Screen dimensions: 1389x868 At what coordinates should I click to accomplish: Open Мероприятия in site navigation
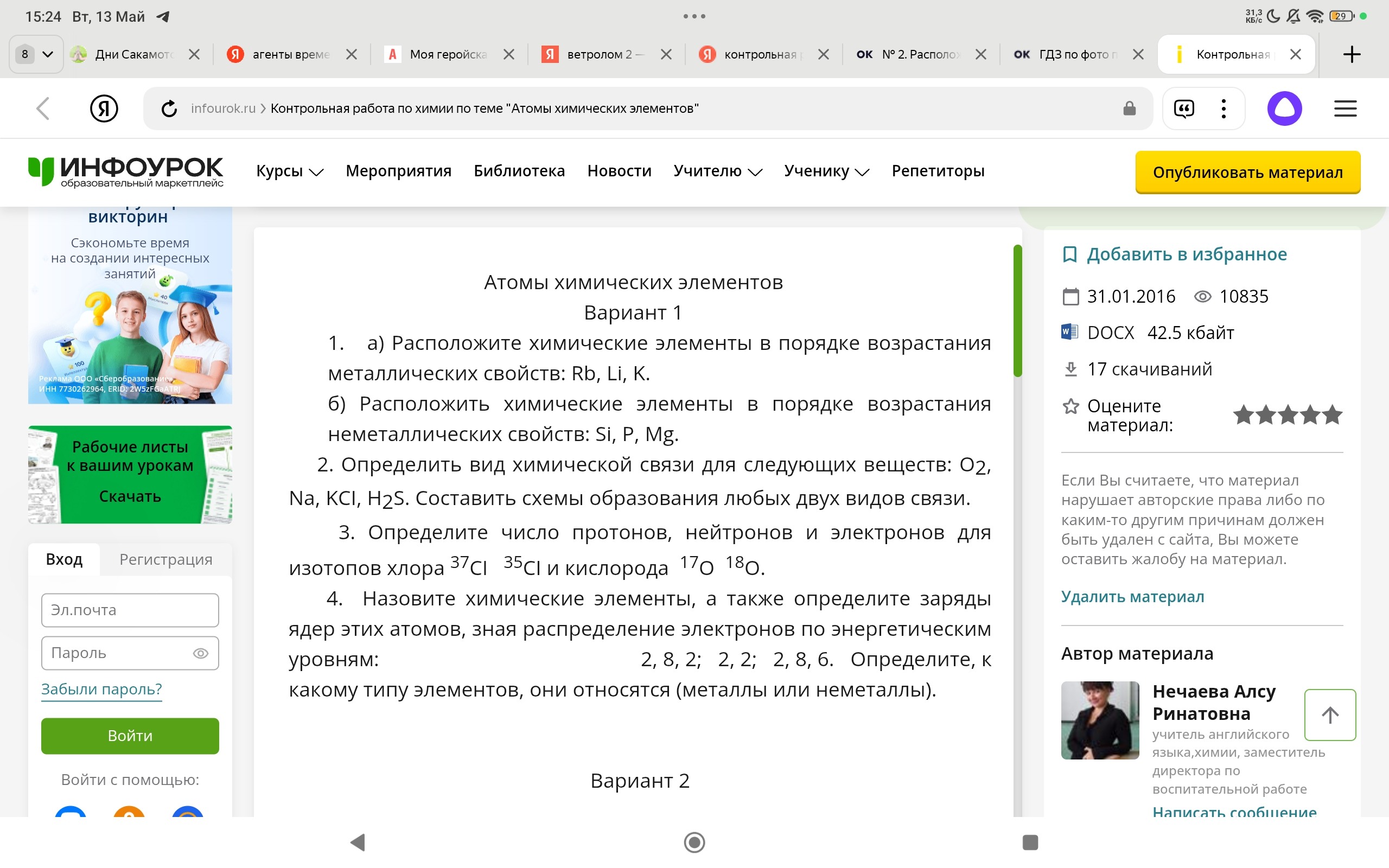click(398, 171)
